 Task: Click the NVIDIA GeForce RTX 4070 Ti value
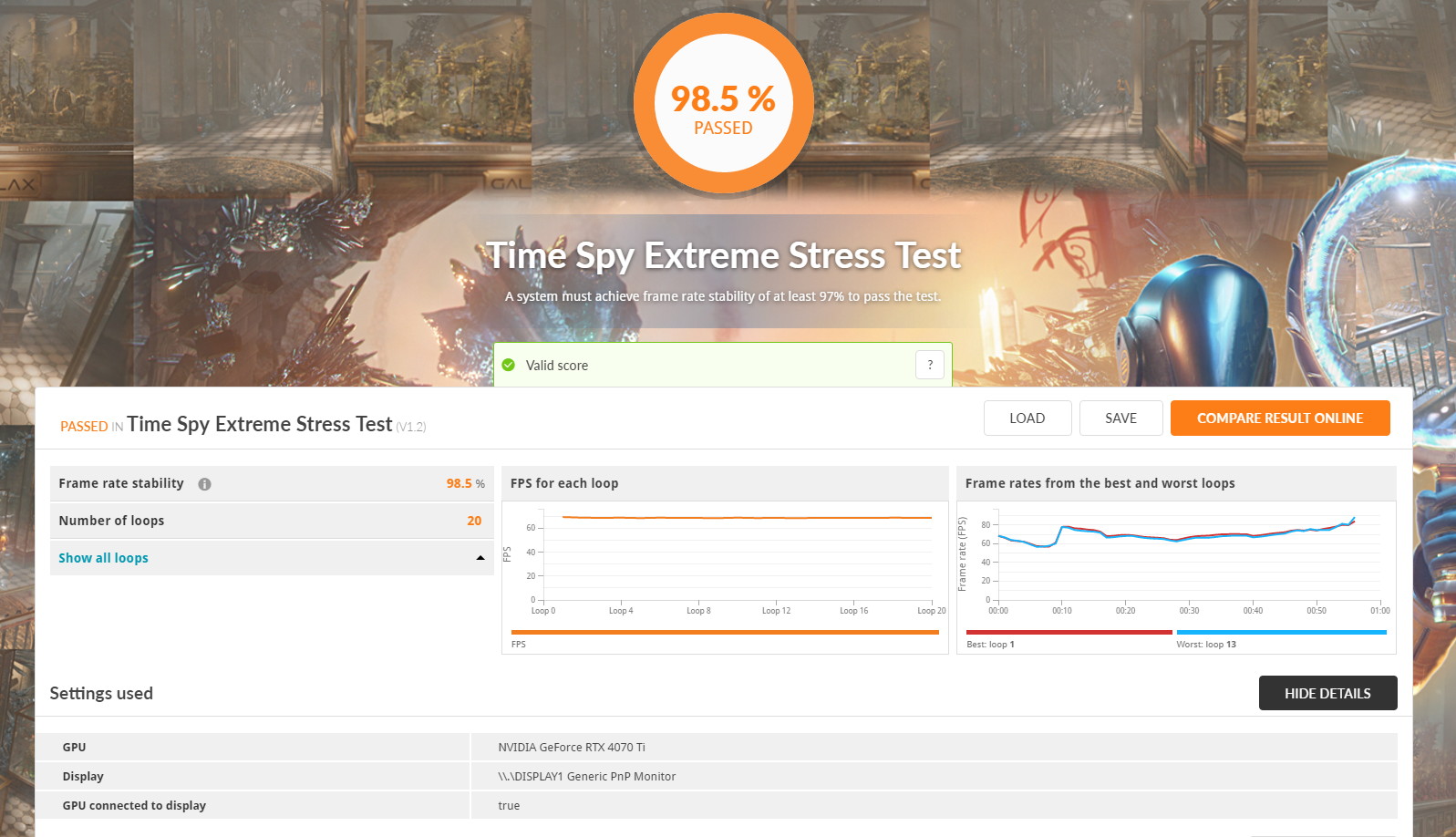(572, 747)
